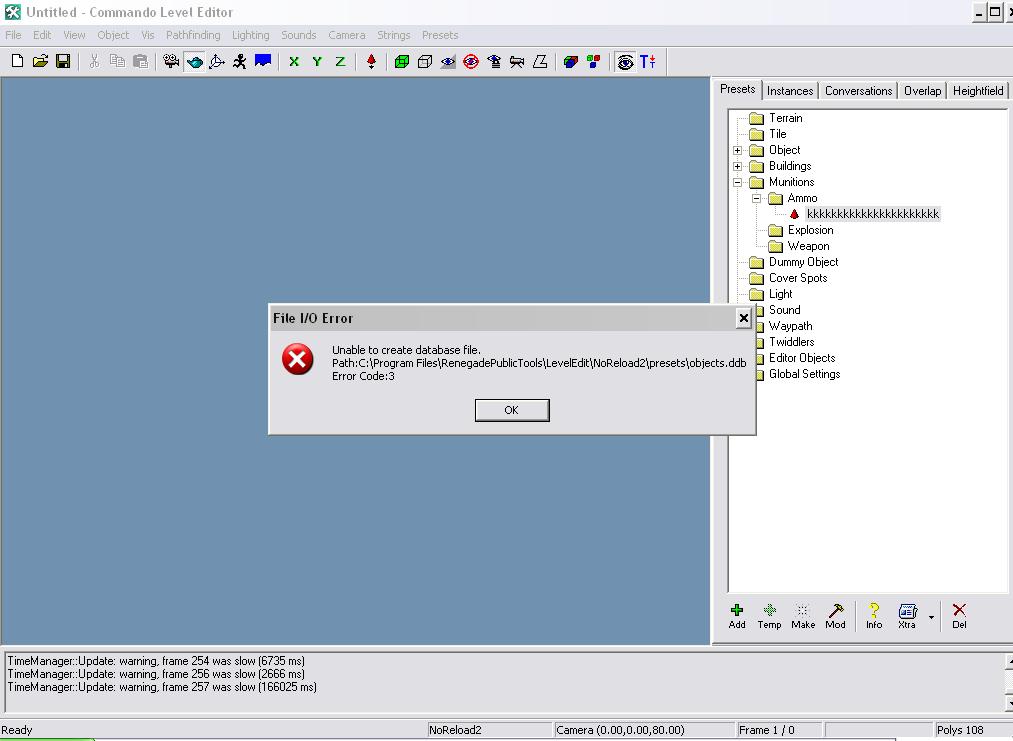Expand the Buildings folder node
1013x741 pixels.
pos(738,166)
